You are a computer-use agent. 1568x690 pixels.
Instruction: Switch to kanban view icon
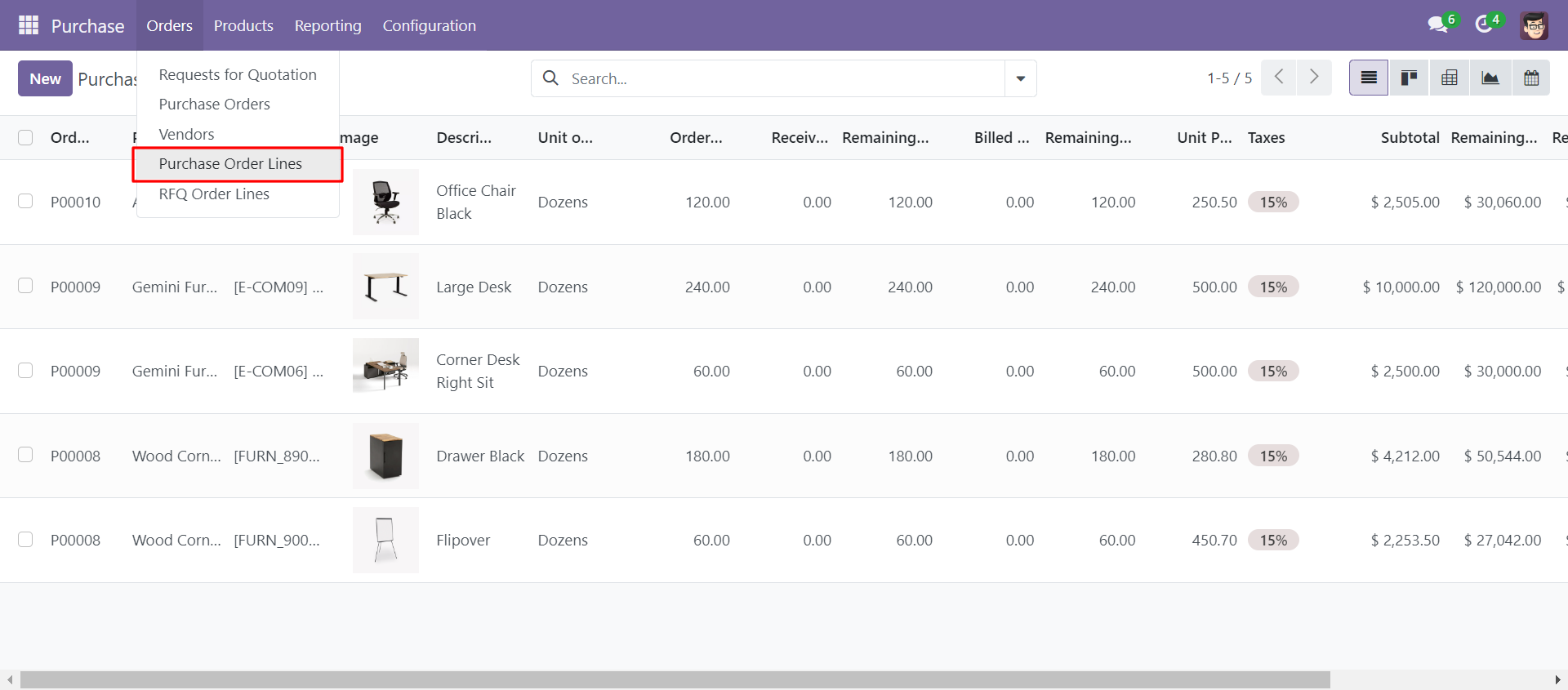(x=1409, y=78)
